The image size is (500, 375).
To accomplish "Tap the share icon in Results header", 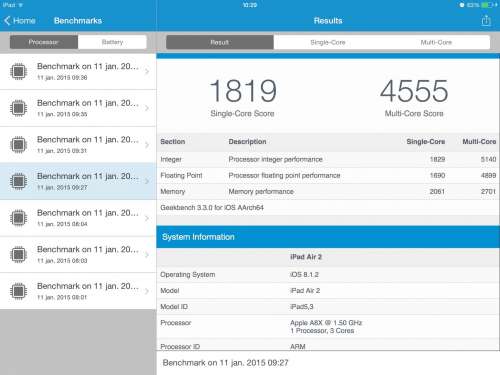I will (x=486, y=21).
